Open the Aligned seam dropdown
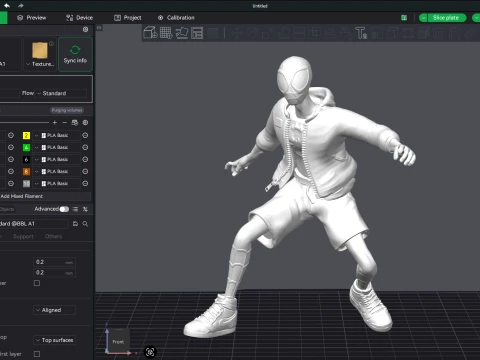480x360 pixels. pyautogui.click(x=54, y=310)
